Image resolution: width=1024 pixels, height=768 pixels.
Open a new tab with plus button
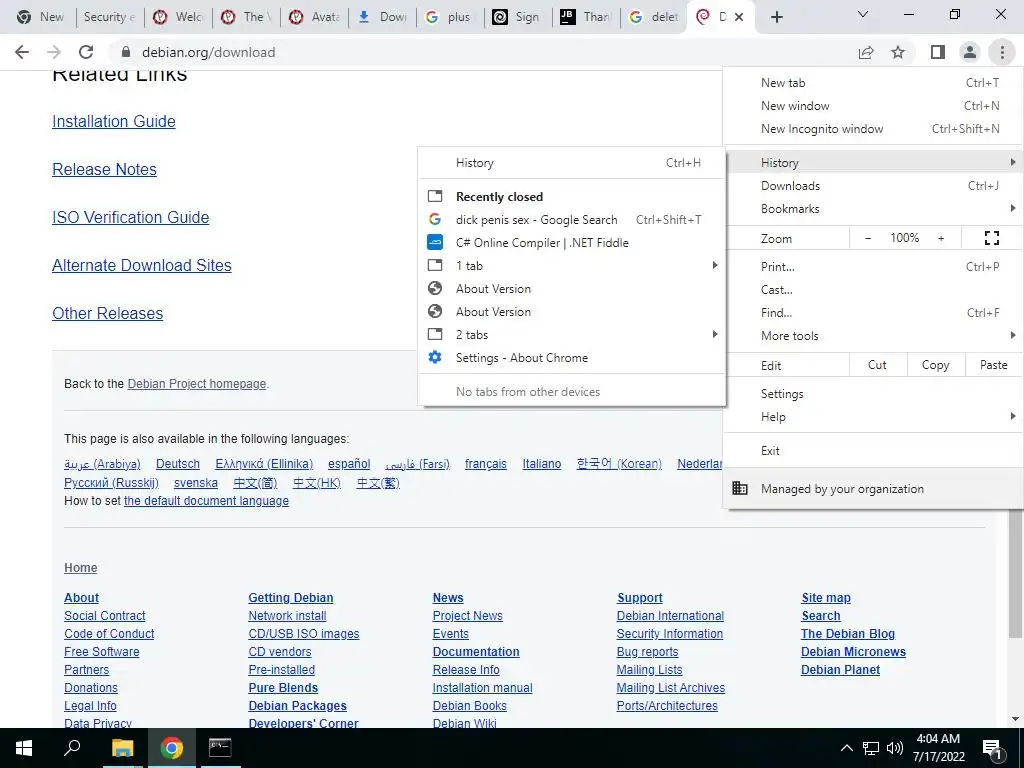[776, 17]
